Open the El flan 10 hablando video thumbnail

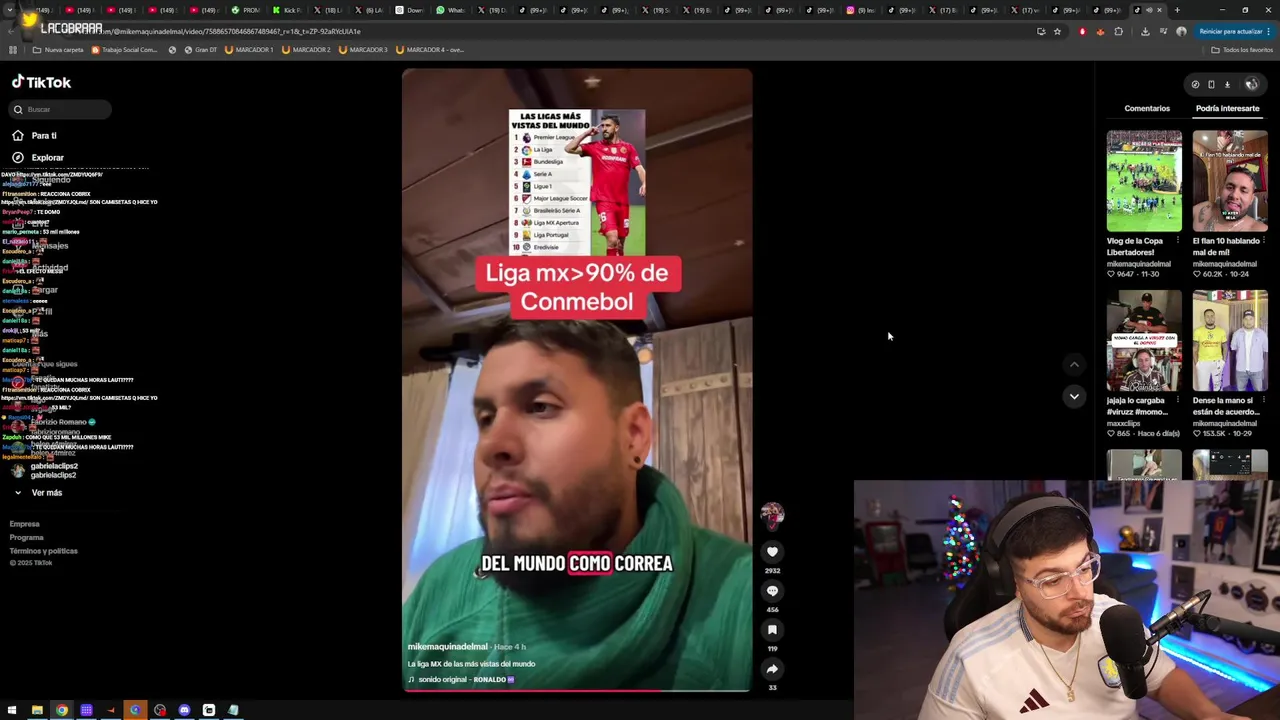(x=1230, y=181)
